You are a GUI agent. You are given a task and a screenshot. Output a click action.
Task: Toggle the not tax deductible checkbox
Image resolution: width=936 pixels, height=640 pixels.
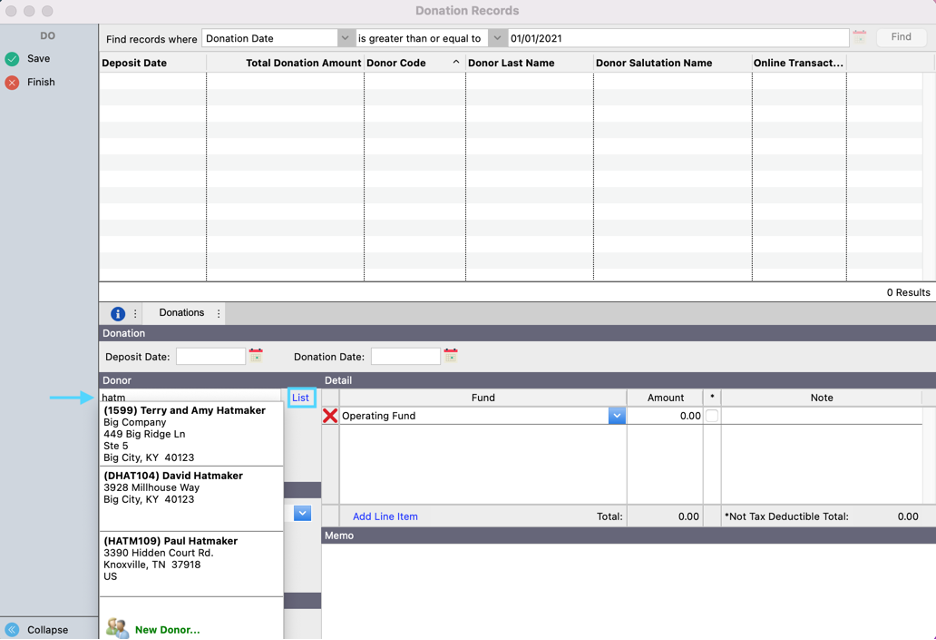pyautogui.click(x=712, y=416)
